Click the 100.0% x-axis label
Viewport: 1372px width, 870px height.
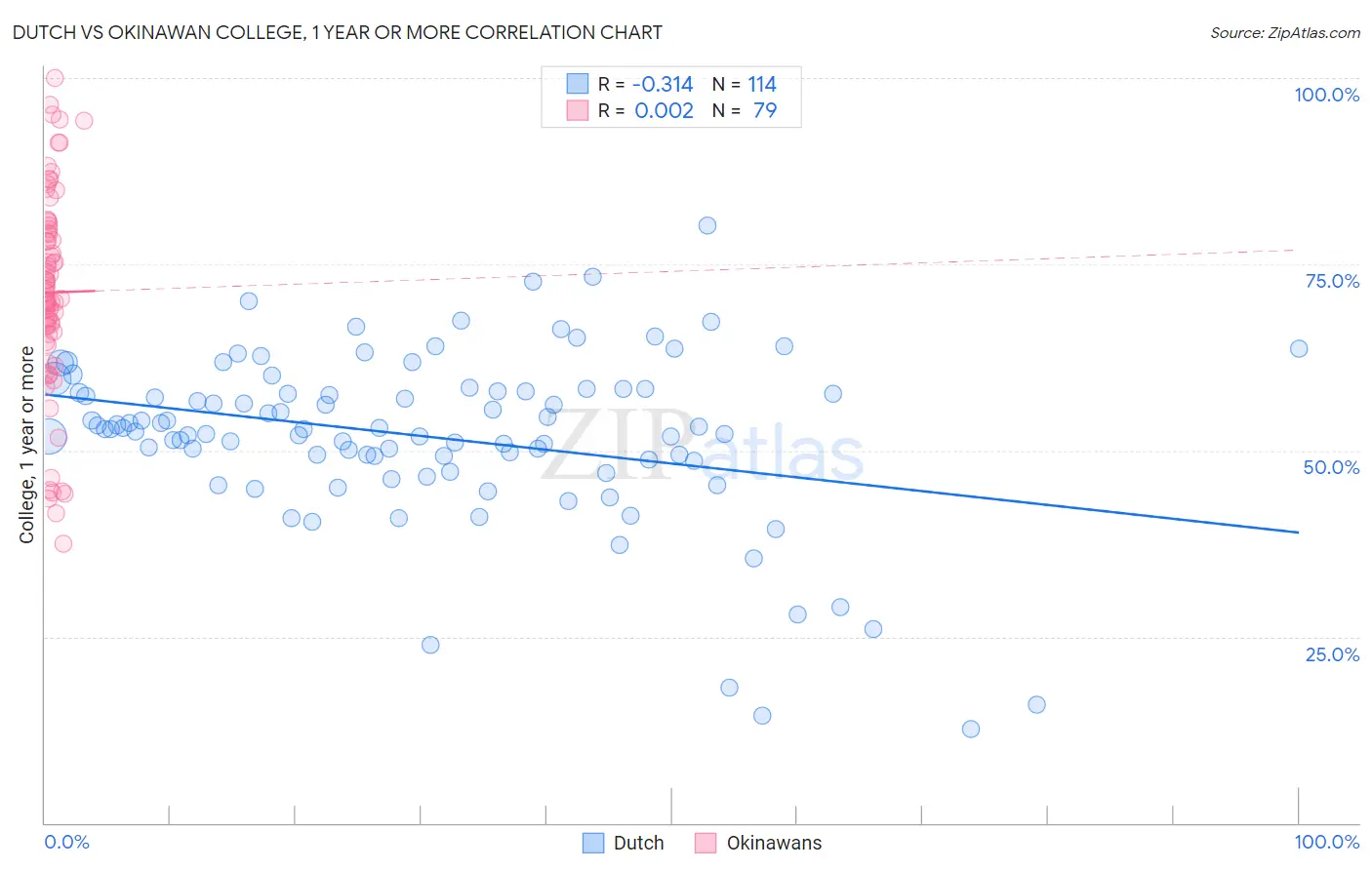point(1326,842)
